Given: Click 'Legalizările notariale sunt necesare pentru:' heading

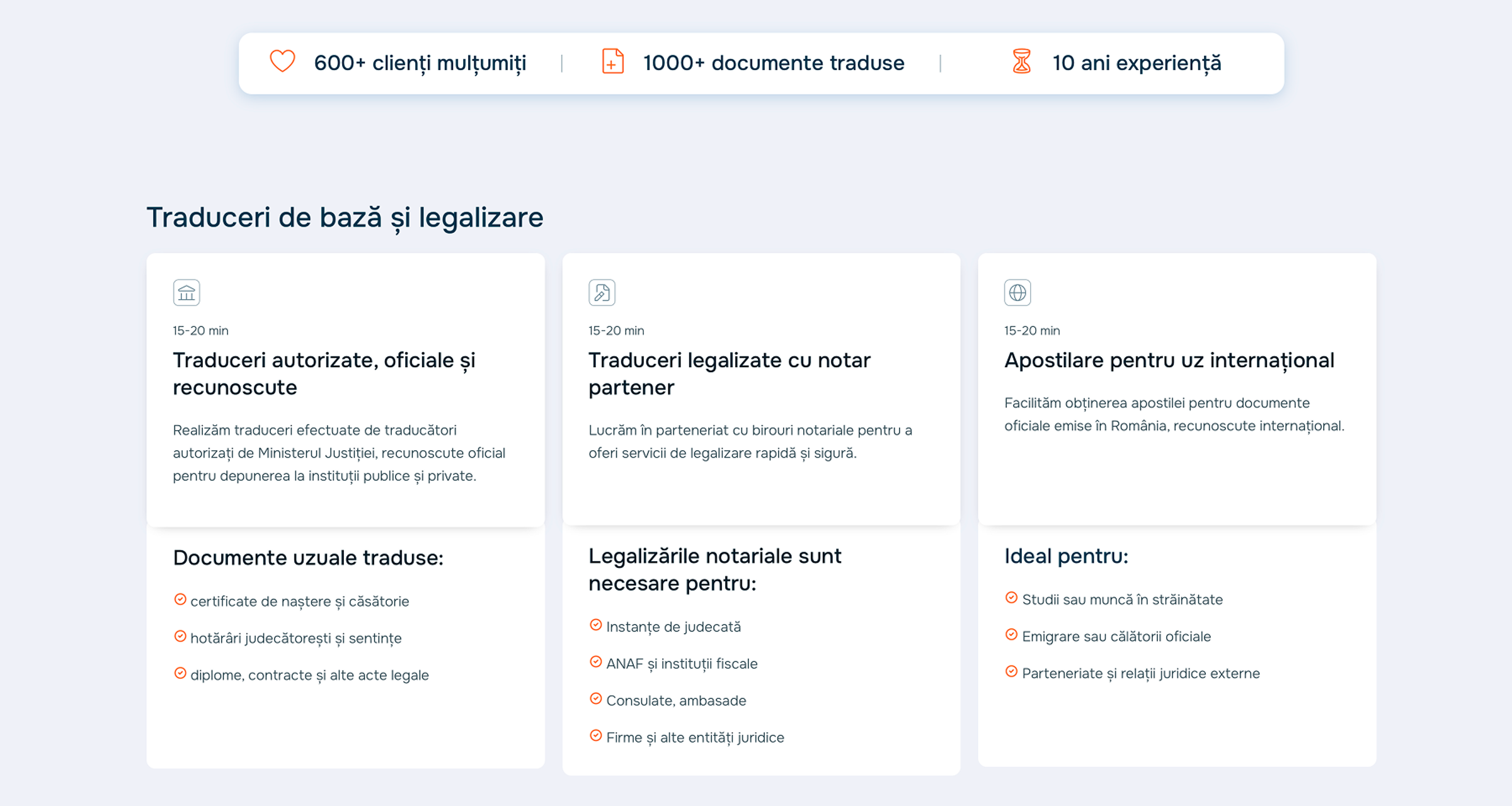Looking at the screenshot, I should (714, 570).
